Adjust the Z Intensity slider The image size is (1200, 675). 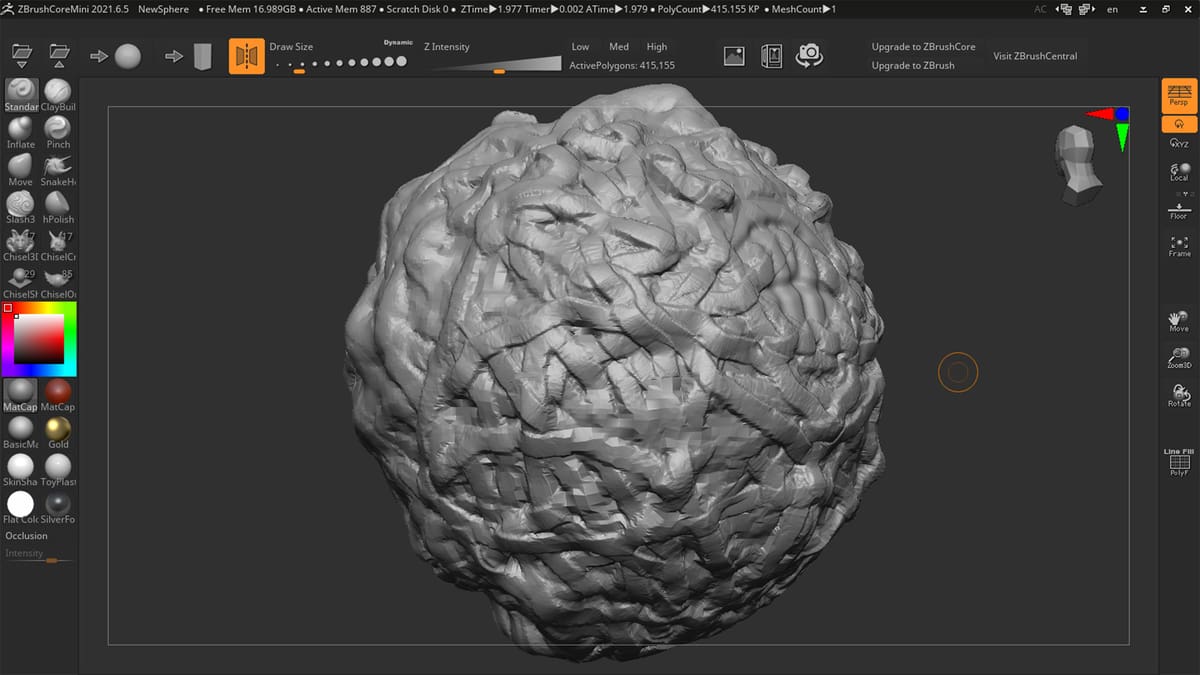click(497, 63)
